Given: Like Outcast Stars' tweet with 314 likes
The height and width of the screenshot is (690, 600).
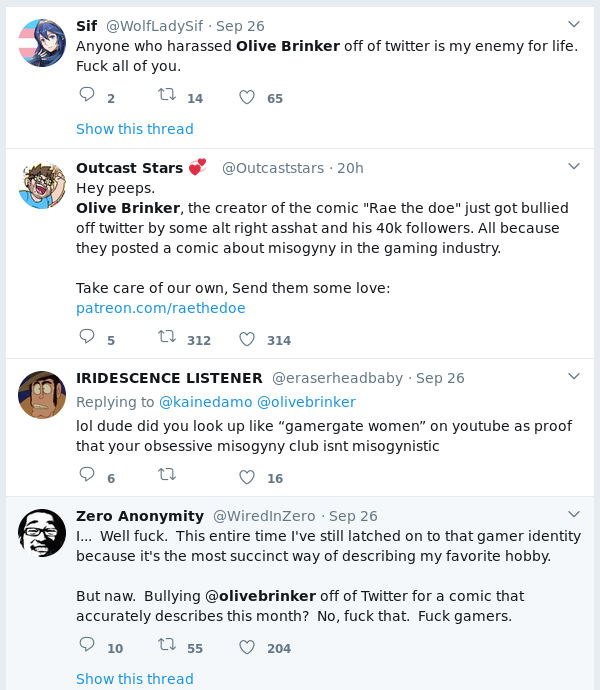Looking at the screenshot, I should [247, 339].
